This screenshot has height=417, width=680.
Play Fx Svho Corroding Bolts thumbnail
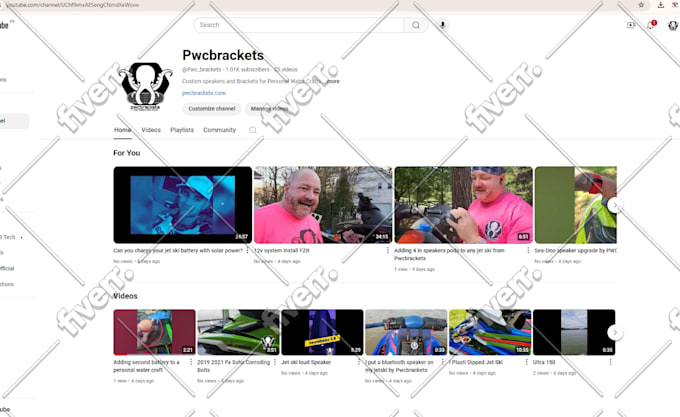[239, 332]
